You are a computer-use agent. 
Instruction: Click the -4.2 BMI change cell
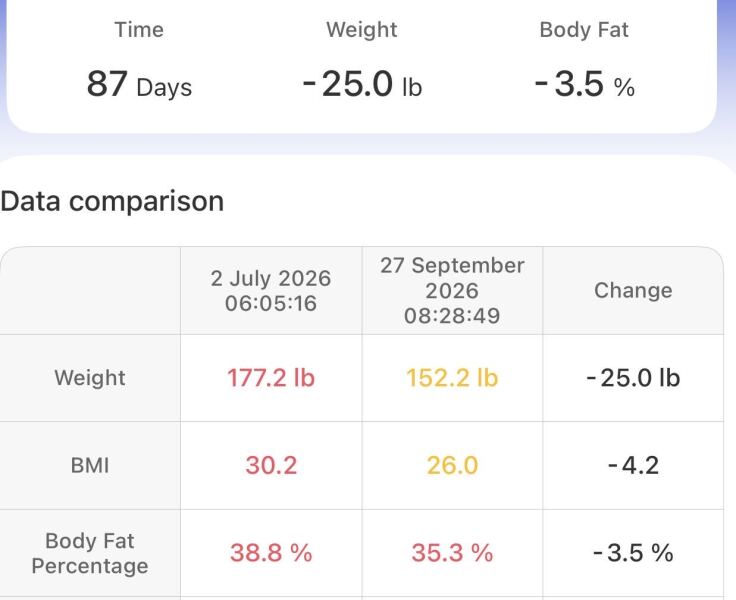coord(633,466)
